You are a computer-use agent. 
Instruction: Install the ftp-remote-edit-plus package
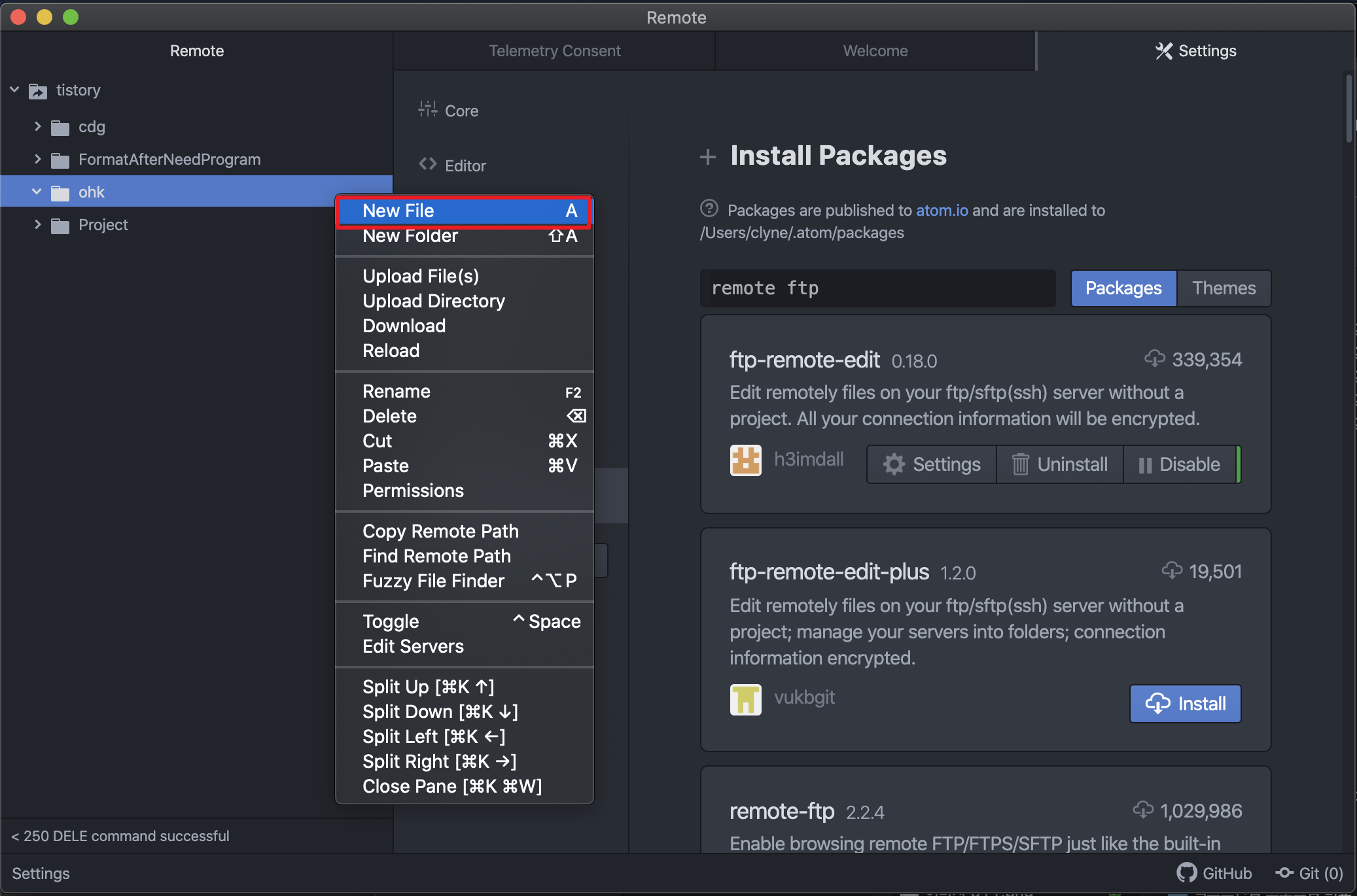coord(1185,704)
